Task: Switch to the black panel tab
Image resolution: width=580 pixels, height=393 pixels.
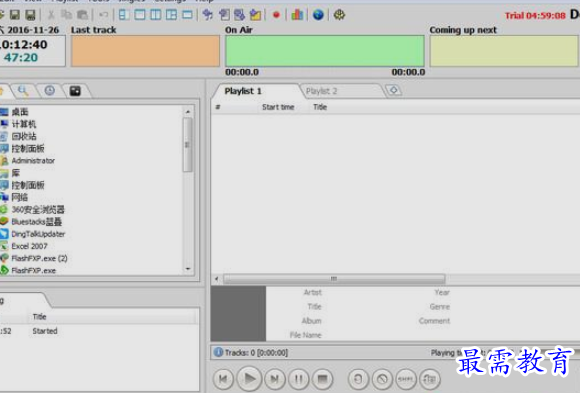Action: click(75, 91)
